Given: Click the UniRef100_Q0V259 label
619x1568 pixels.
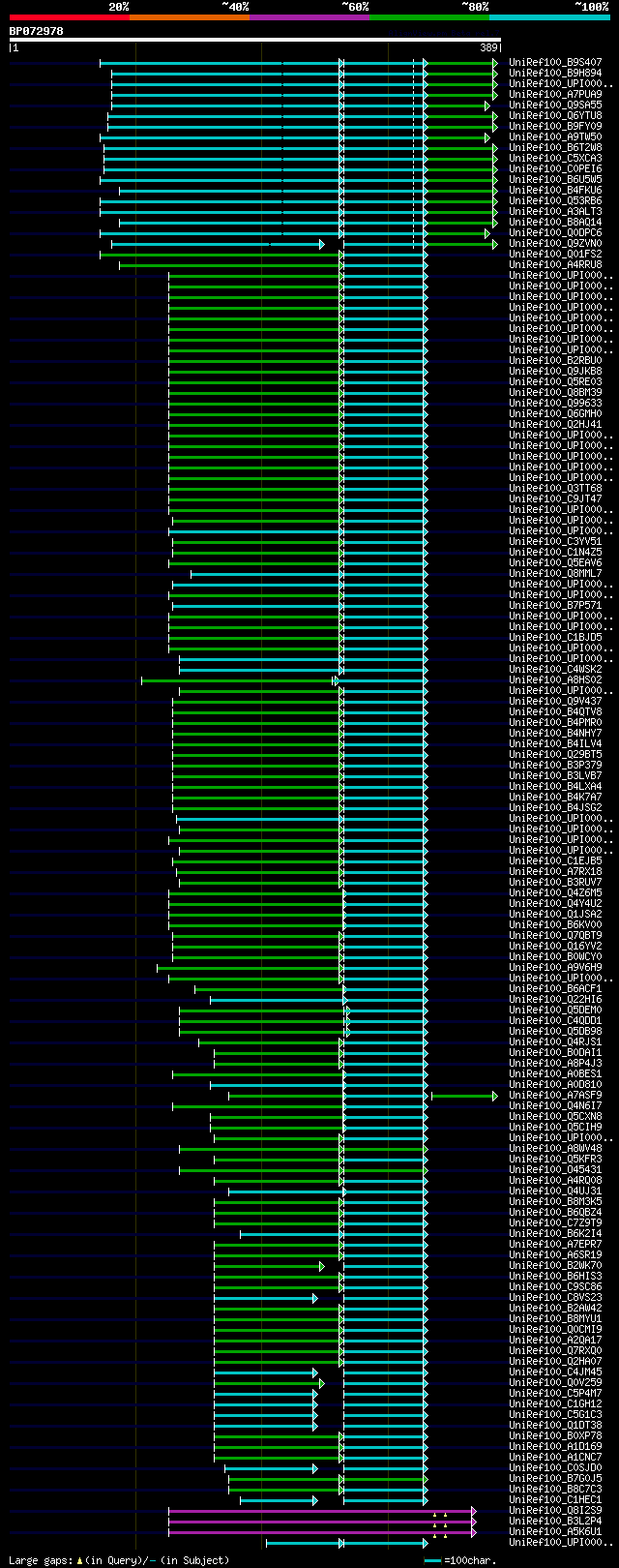Looking at the screenshot, I should (x=555, y=1382).
